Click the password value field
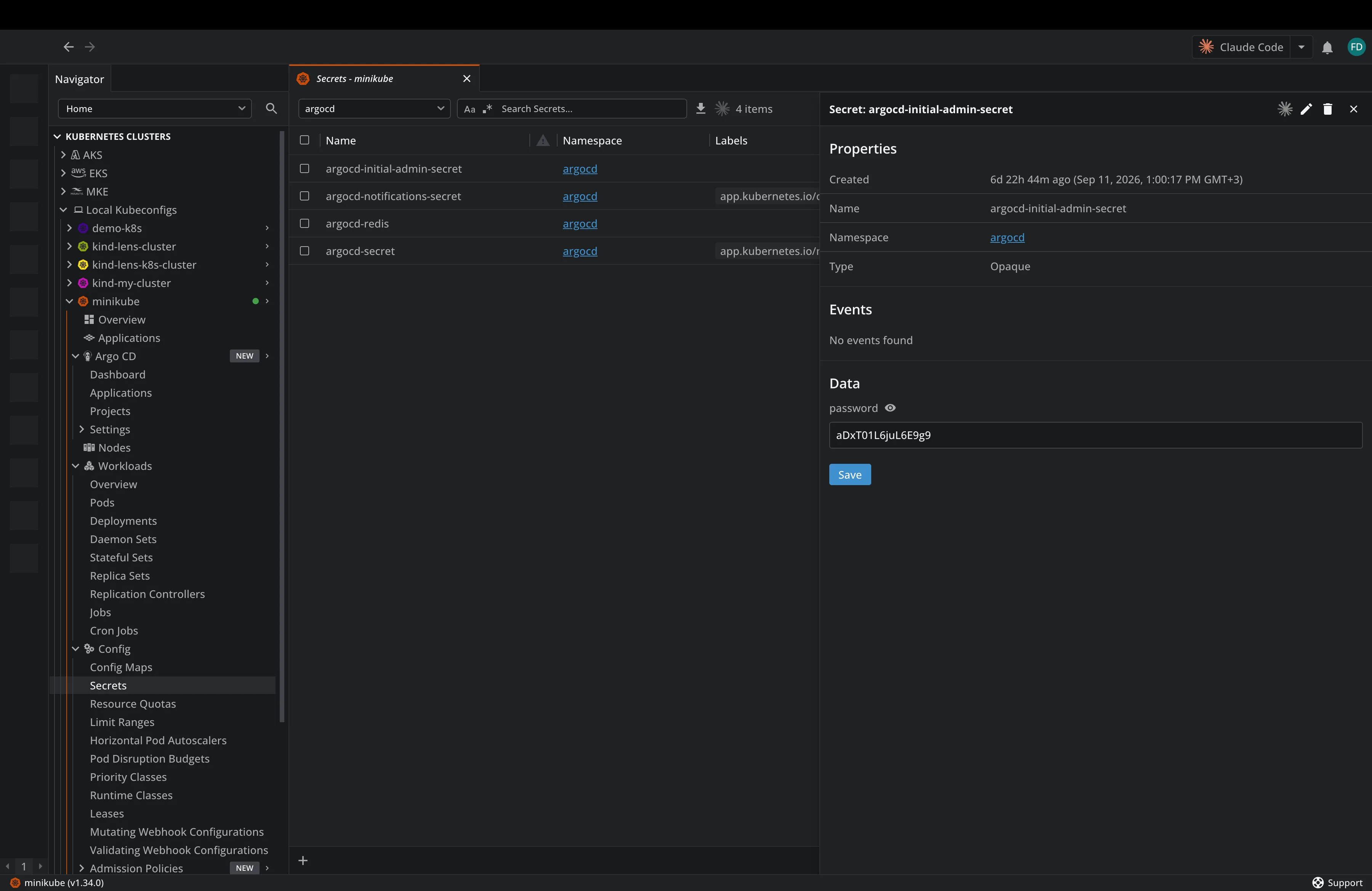1372x891 pixels. [x=1095, y=435]
